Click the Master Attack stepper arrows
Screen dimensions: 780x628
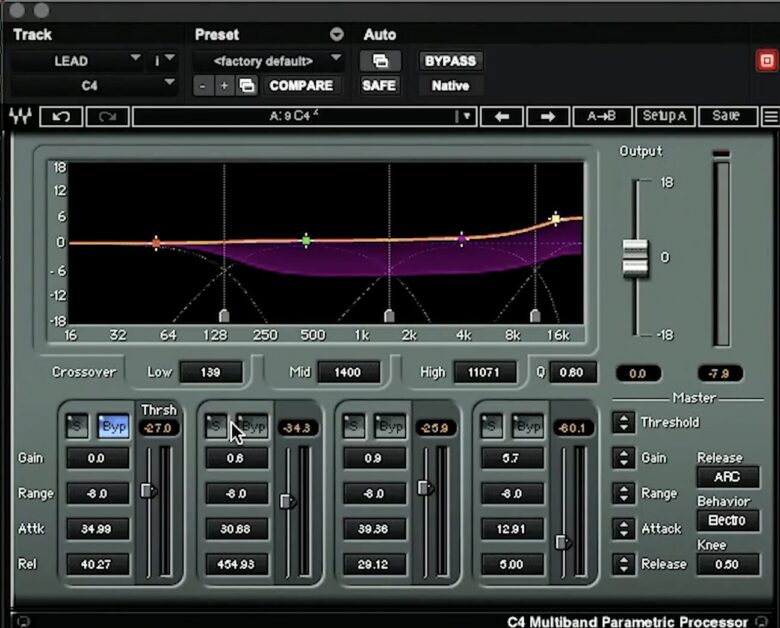(x=624, y=528)
